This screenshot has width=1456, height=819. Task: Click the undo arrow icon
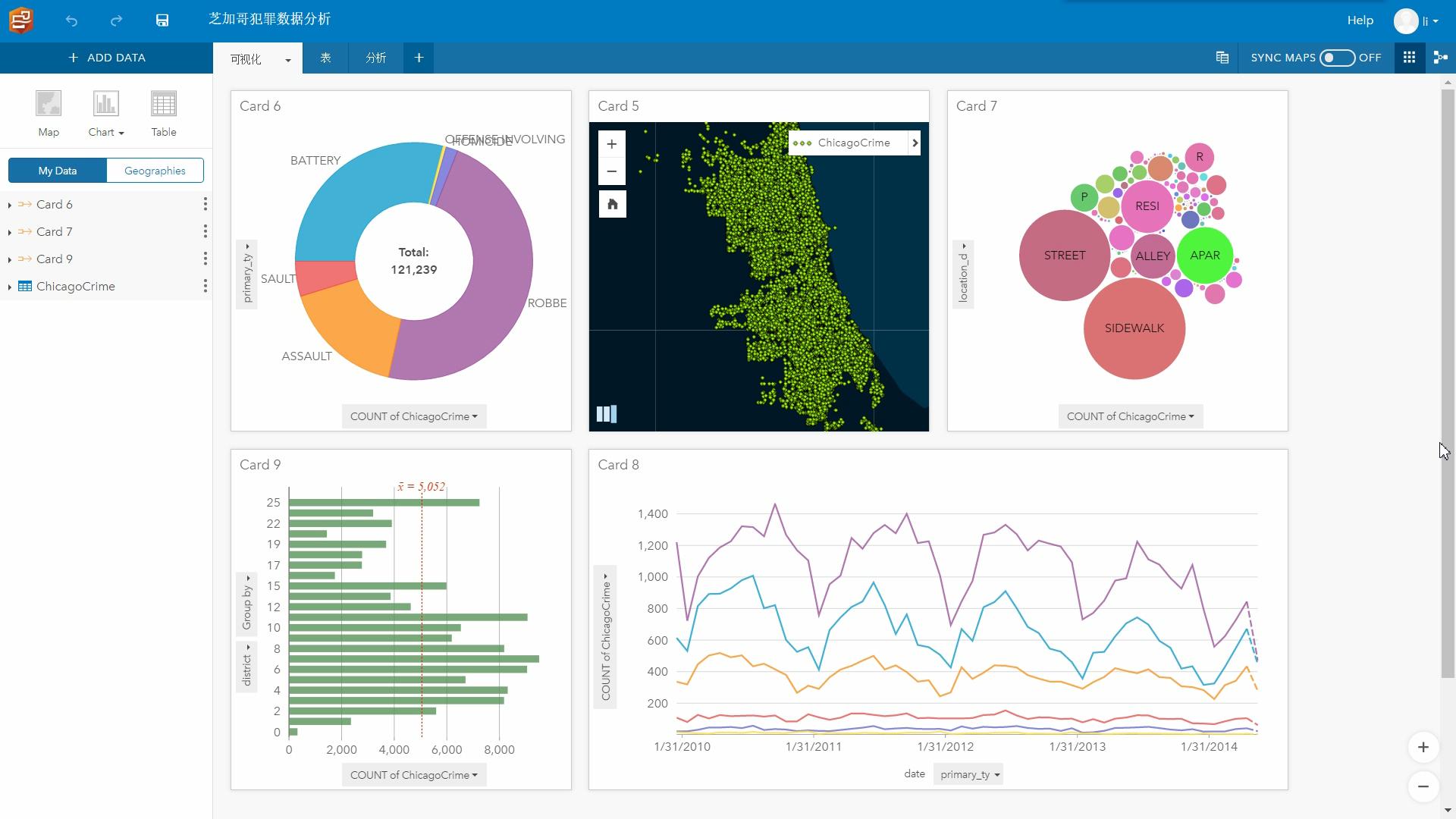point(71,20)
